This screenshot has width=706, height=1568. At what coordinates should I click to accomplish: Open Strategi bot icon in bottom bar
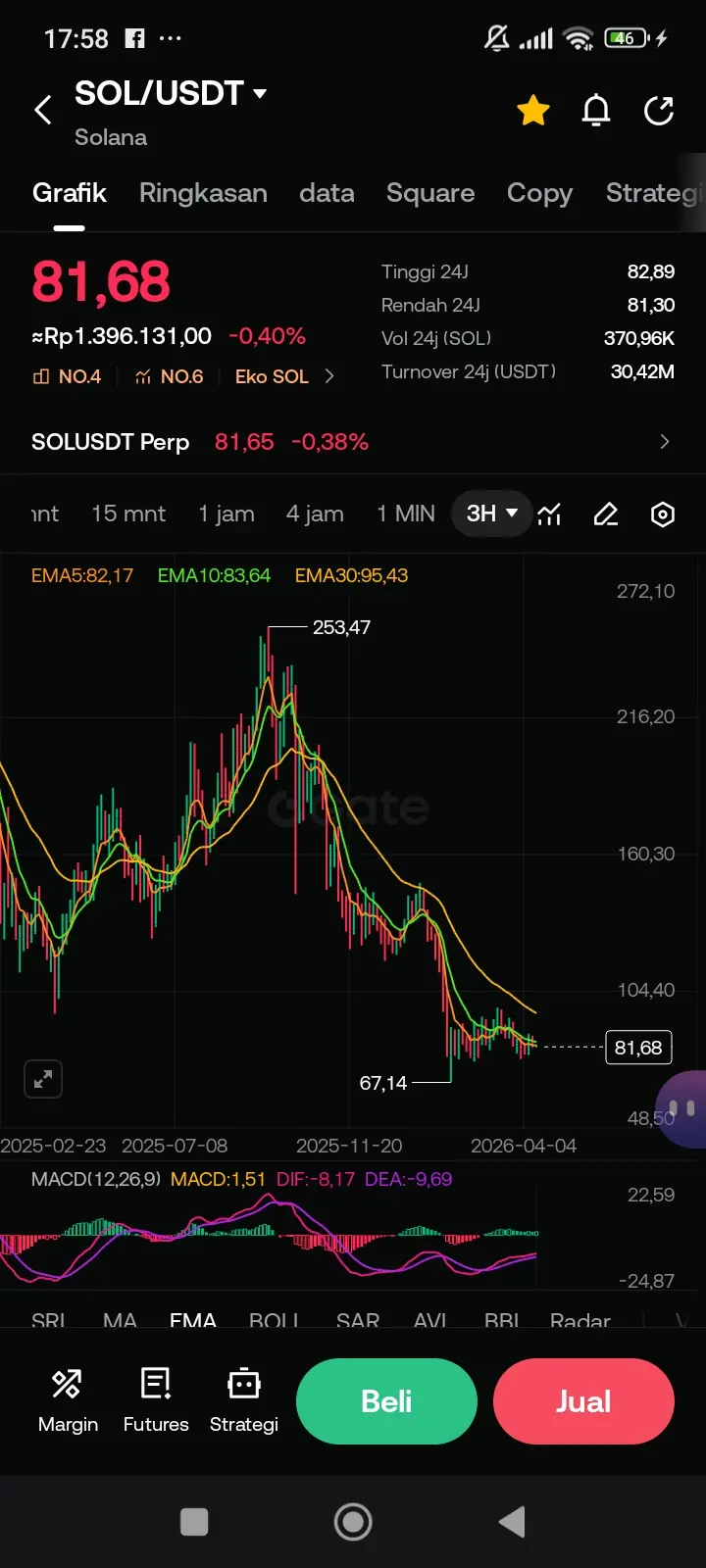(x=244, y=1401)
